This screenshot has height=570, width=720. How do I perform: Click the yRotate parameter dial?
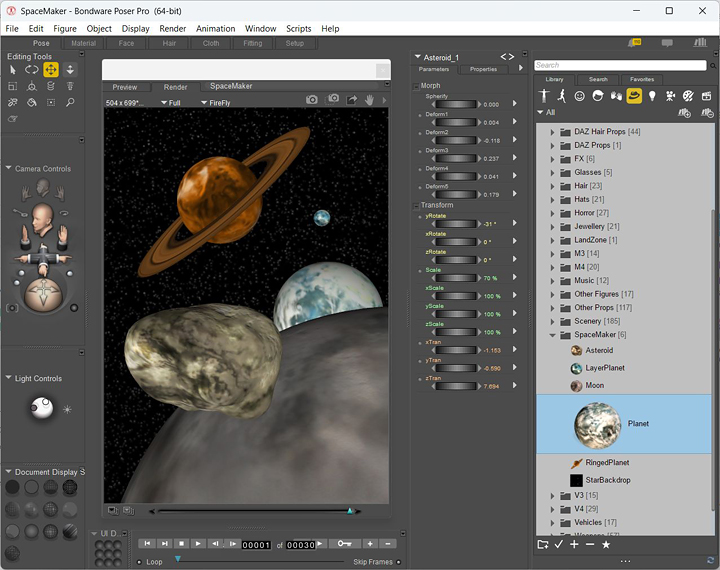455,222
